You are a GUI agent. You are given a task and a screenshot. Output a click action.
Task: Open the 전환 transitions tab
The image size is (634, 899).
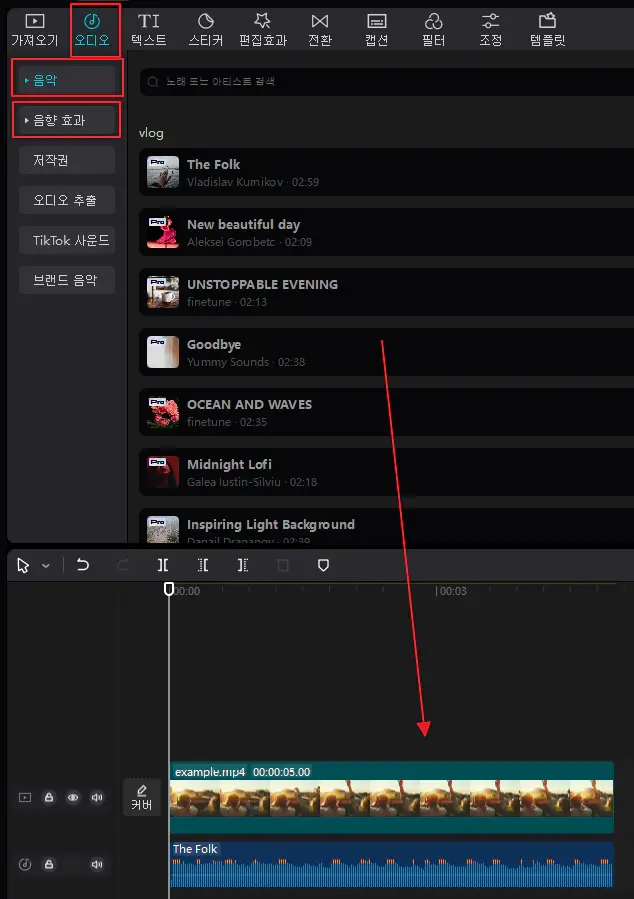point(319,30)
